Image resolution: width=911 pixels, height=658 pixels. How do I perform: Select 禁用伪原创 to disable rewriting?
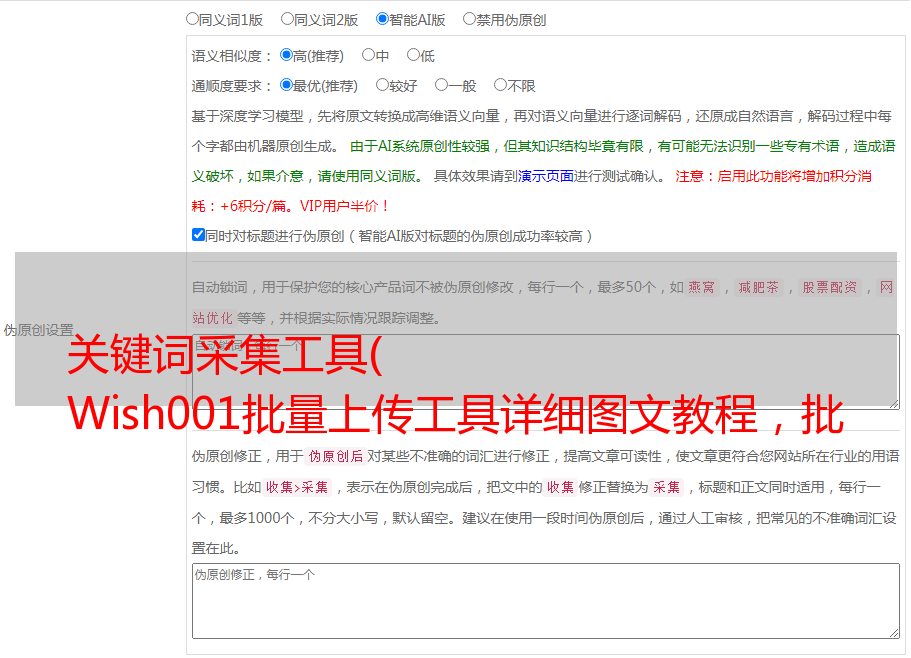point(469,18)
